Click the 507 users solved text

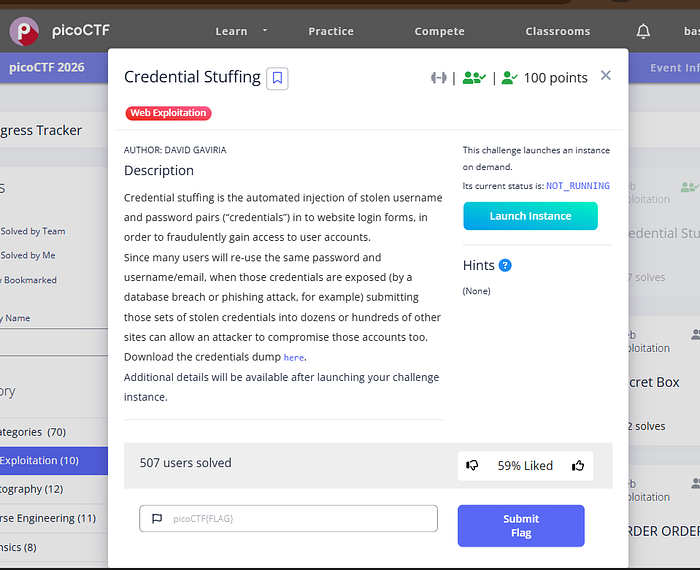point(186,463)
